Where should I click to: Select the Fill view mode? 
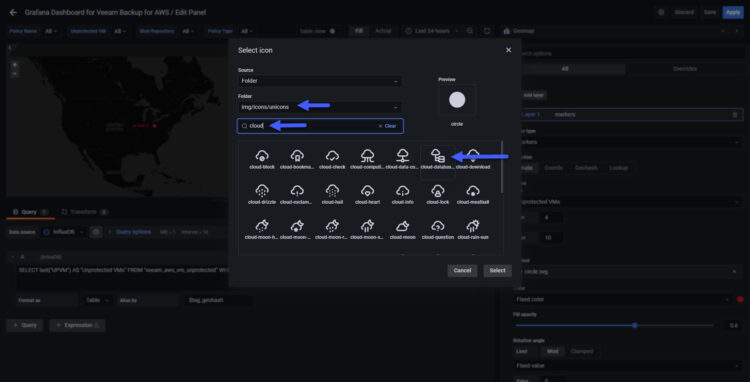point(359,31)
